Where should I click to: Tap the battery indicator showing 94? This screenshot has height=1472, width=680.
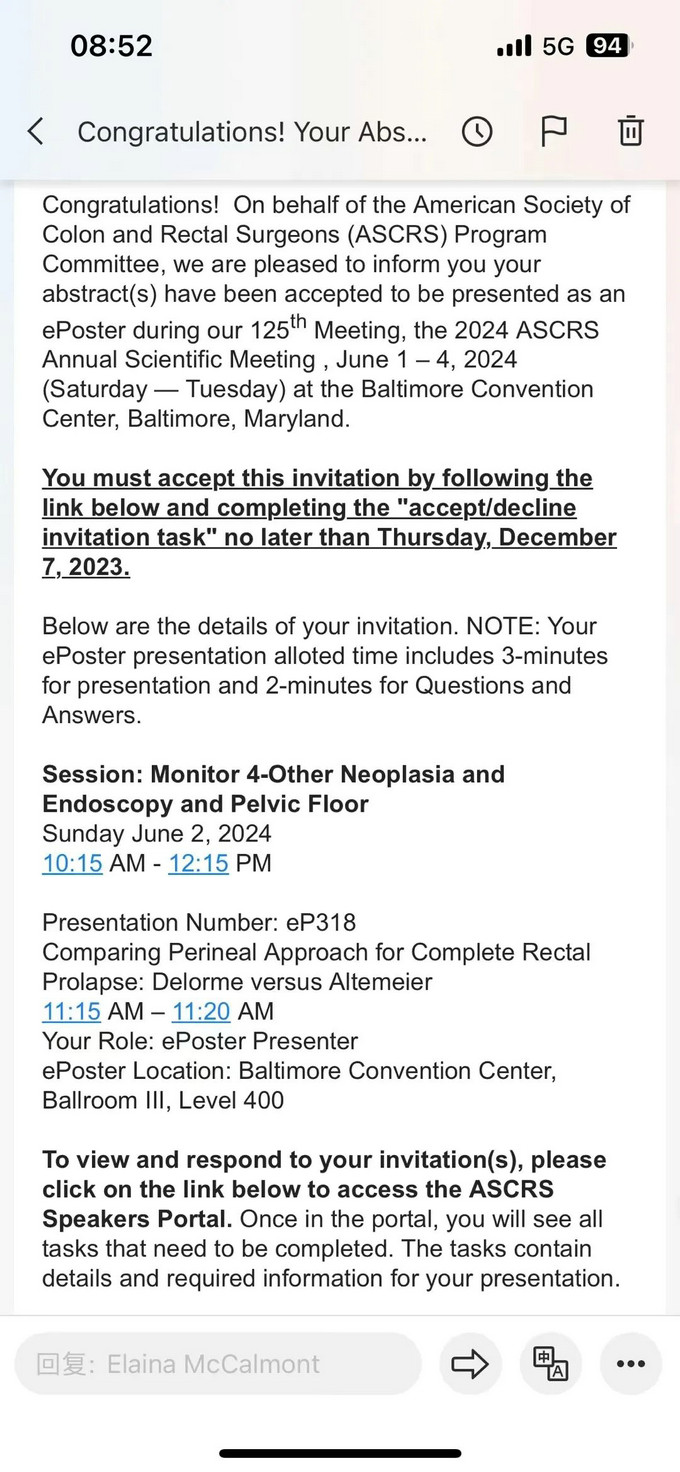[608, 46]
